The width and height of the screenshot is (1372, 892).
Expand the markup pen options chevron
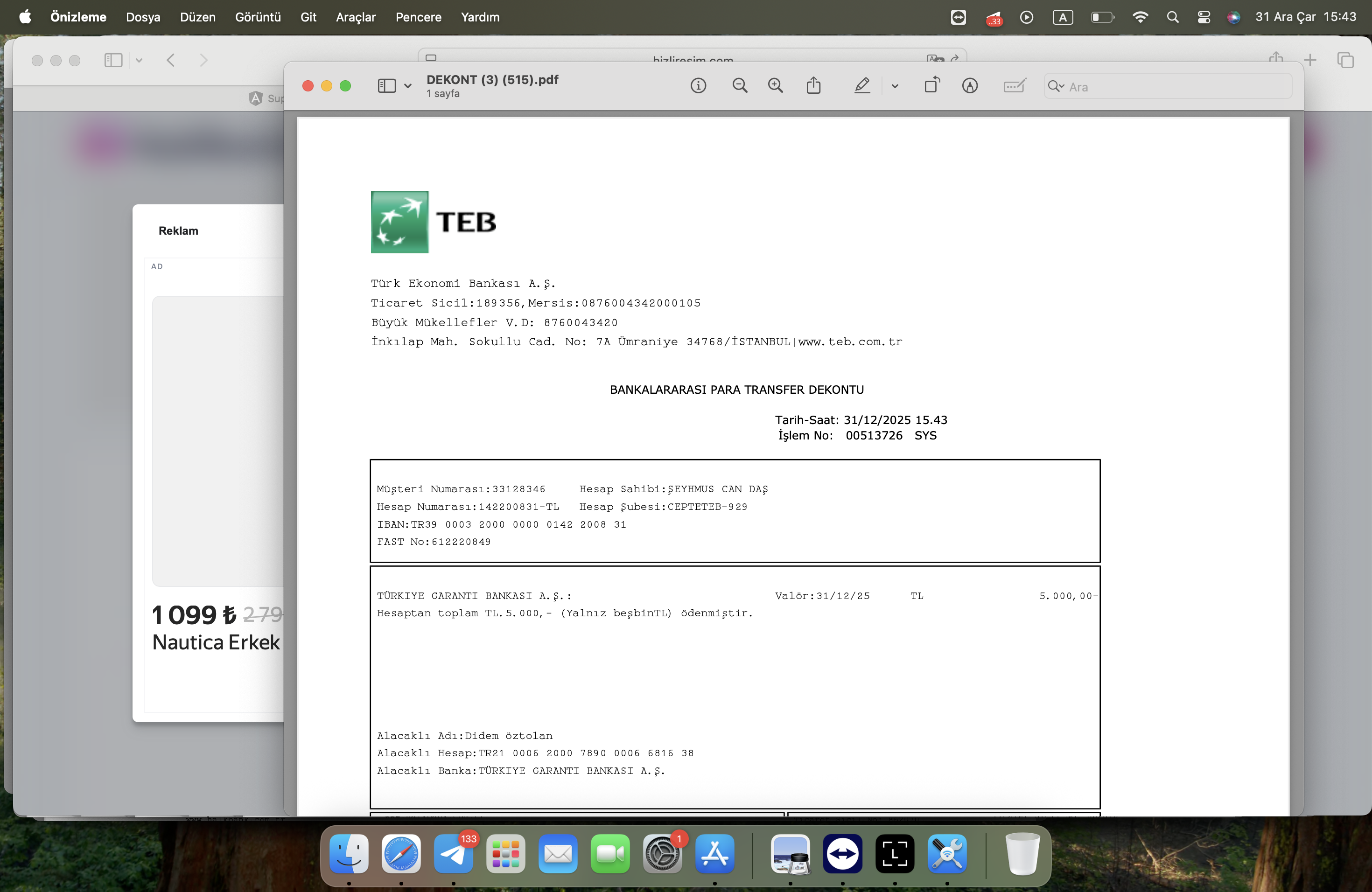[895, 86]
